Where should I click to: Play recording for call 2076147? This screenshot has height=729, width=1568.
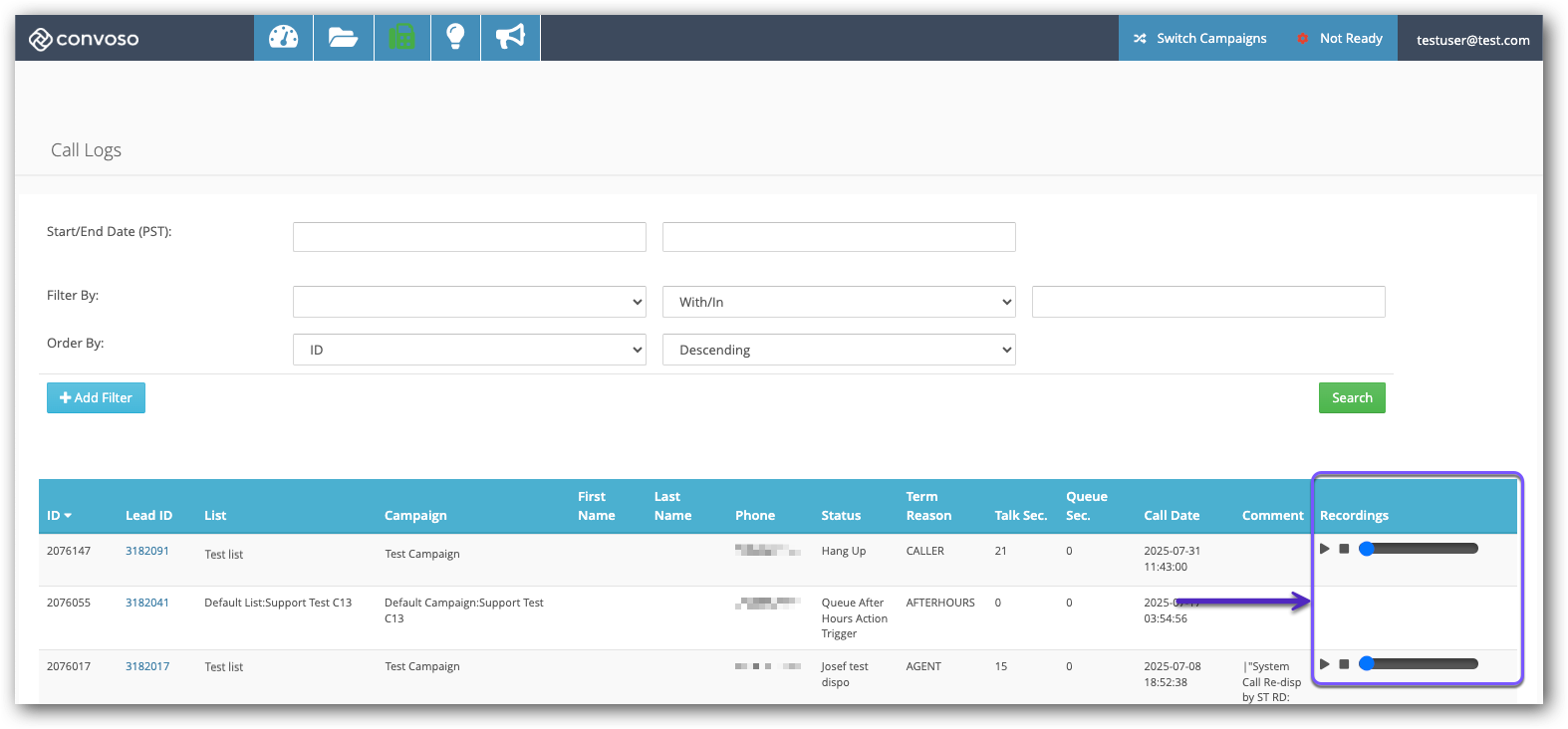pyautogui.click(x=1324, y=549)
